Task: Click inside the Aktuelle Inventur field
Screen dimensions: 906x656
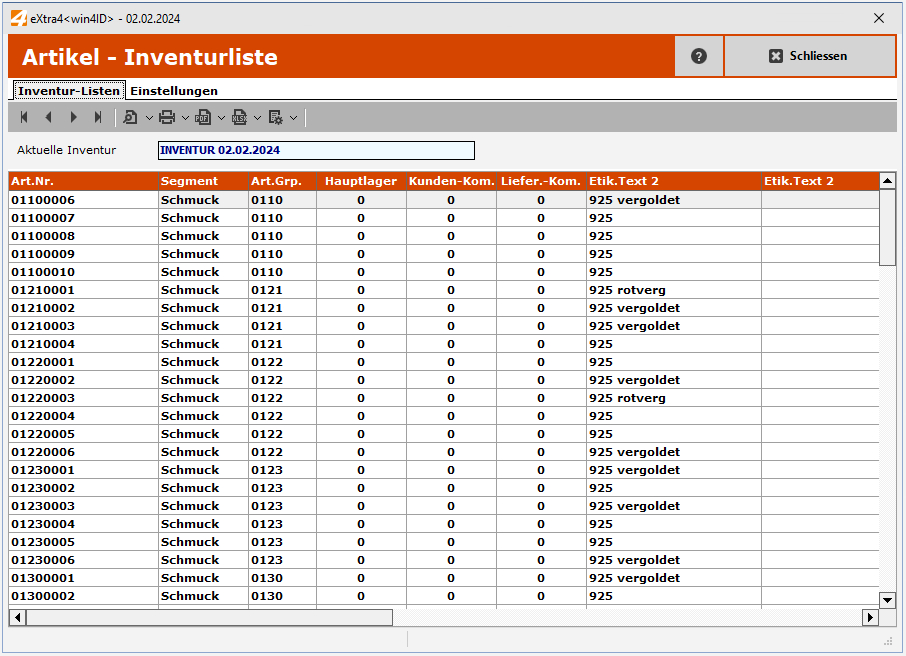Action: (x=315, y=150)
